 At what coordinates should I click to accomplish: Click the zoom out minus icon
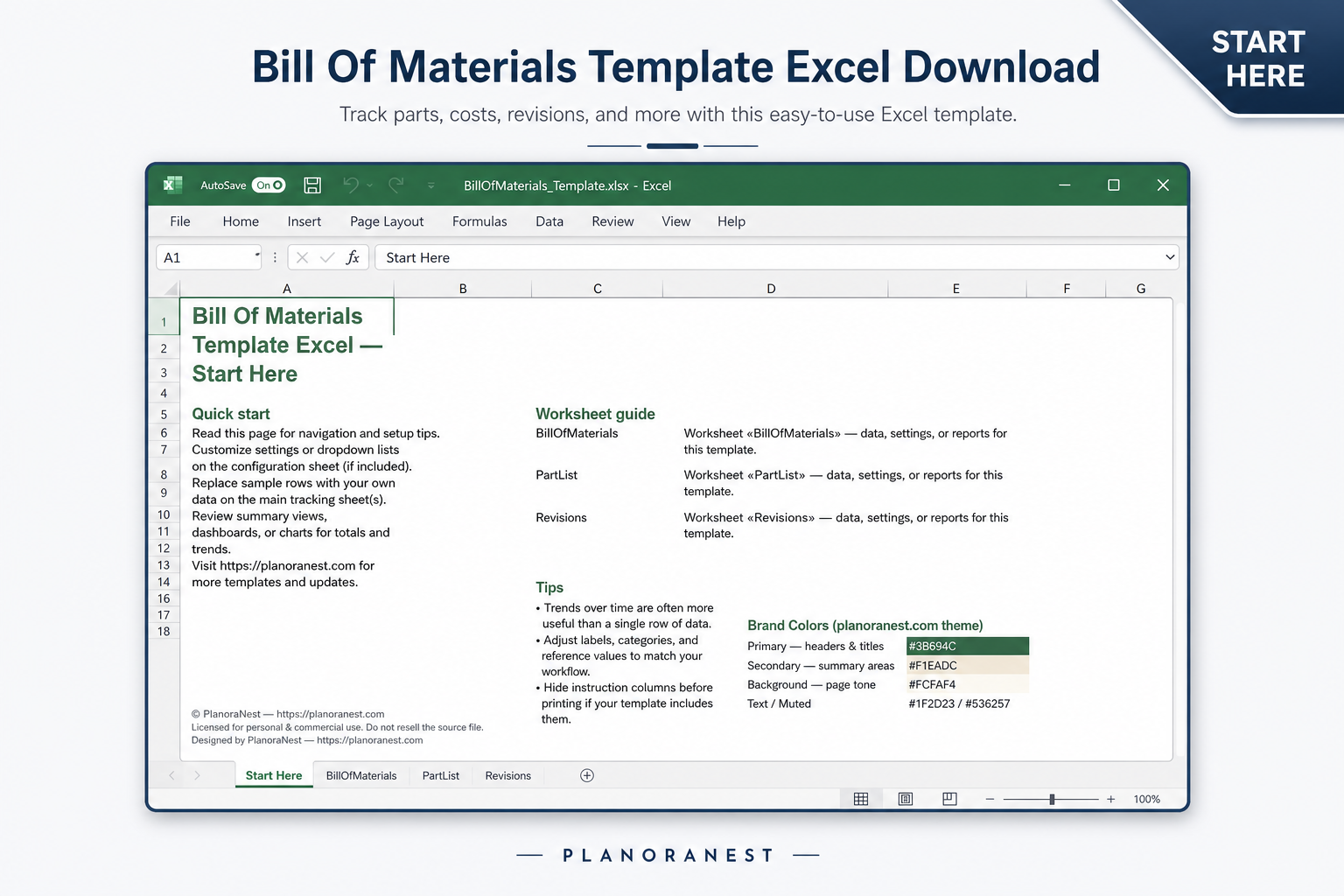tap(990, 799)
